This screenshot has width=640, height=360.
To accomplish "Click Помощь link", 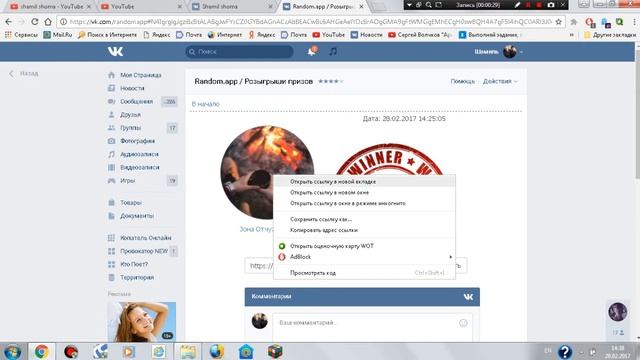I will (462, 81).
